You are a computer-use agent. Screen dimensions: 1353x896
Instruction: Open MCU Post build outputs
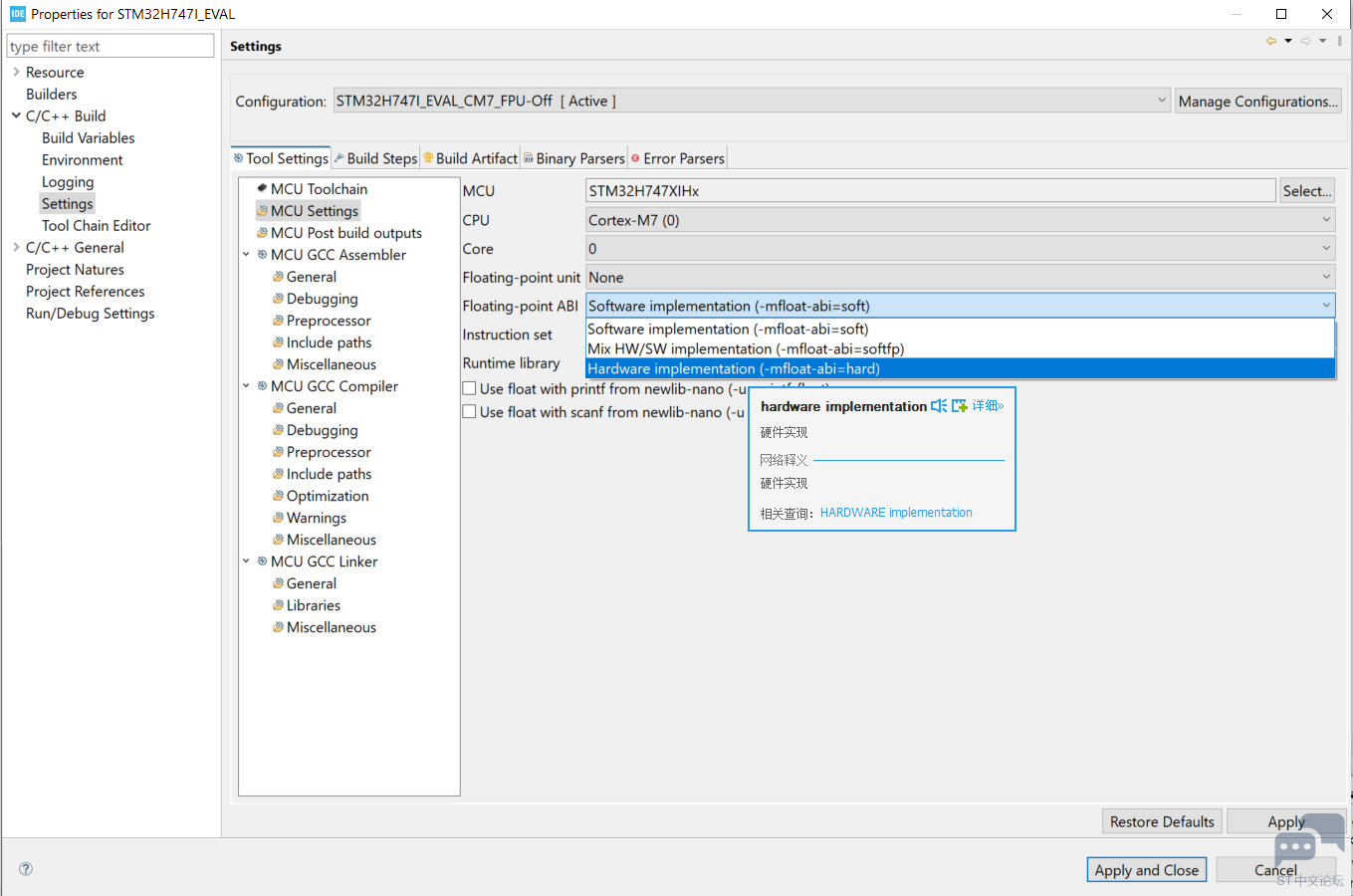[345, 233]
